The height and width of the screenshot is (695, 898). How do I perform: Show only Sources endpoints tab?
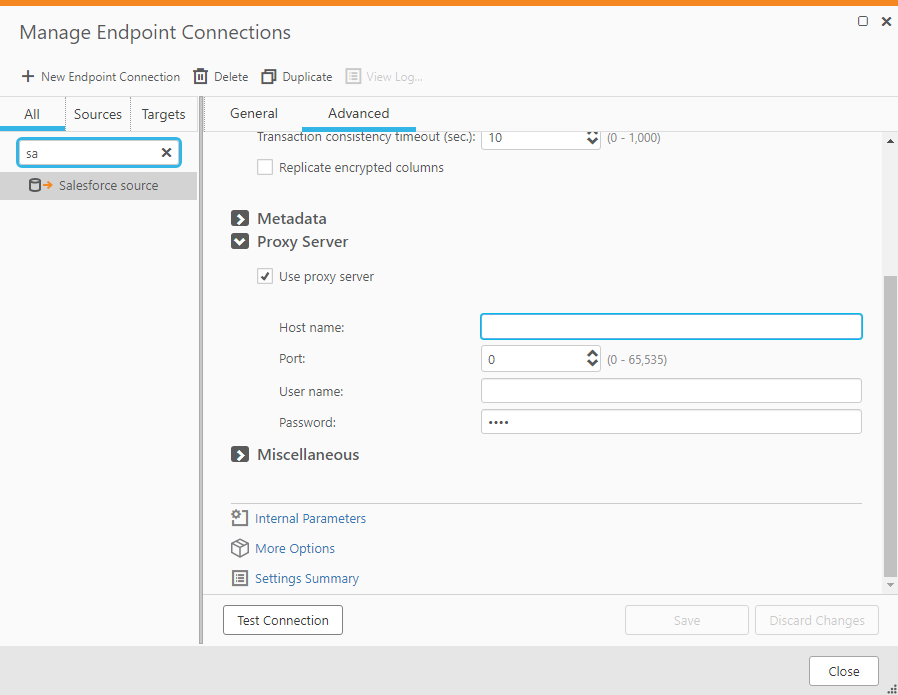point(98,114)
